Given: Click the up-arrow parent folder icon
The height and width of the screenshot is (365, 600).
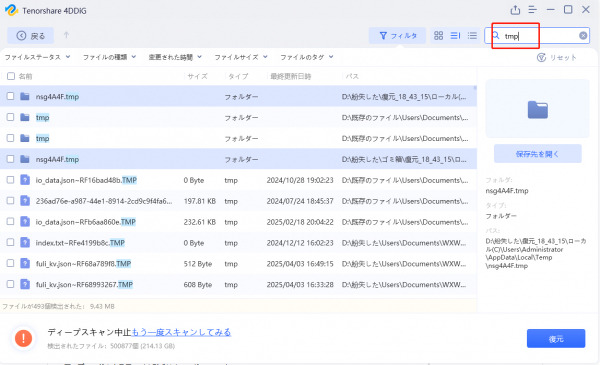Looking at the screenshot, I should coord(66,35).
